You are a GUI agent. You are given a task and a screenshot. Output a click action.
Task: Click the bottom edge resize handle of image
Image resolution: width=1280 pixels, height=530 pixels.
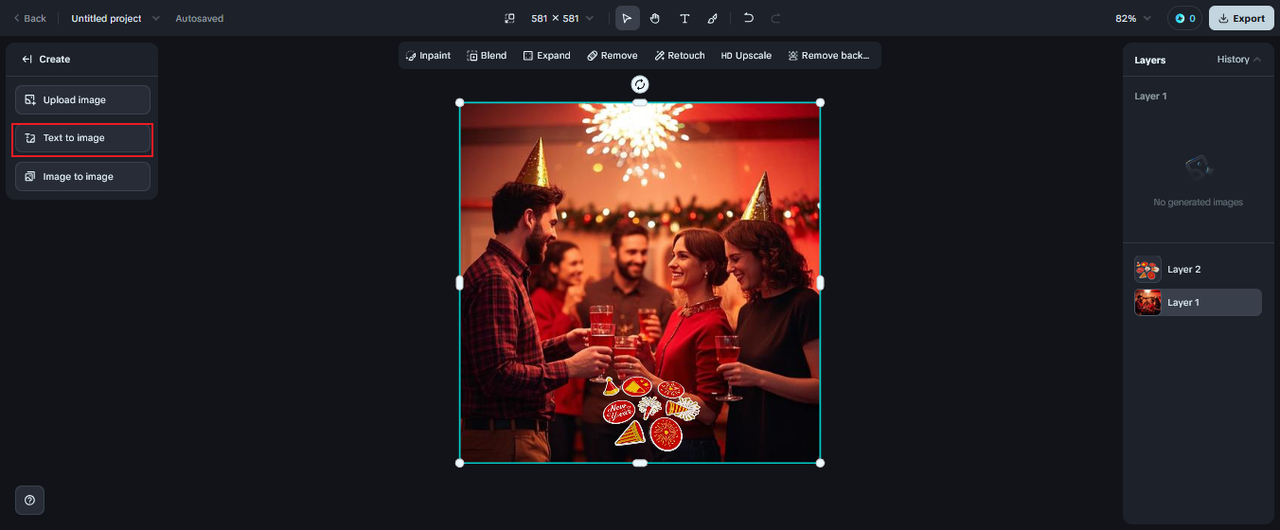(640, 463)
